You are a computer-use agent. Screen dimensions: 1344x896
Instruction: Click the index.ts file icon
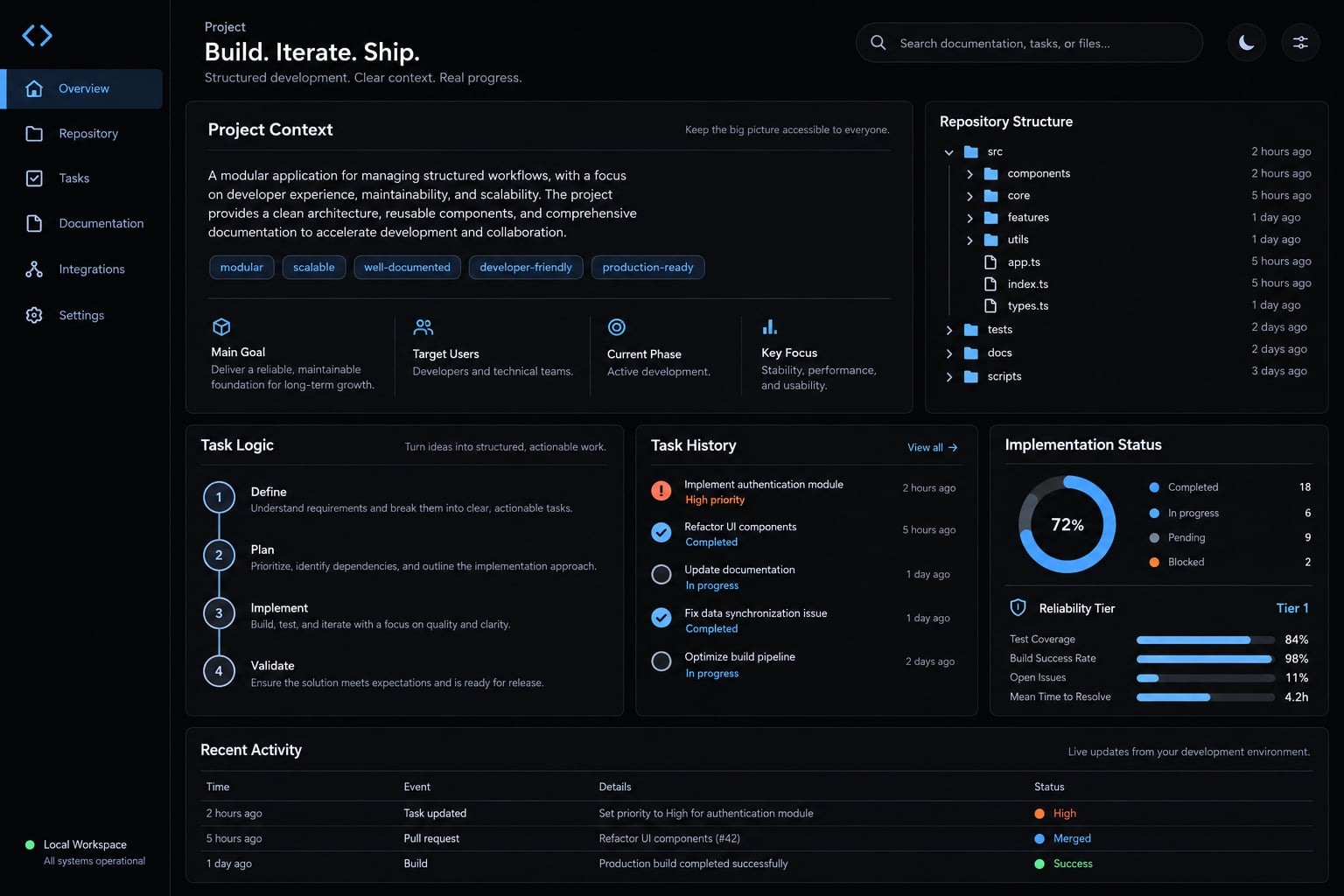pos(990,283)
